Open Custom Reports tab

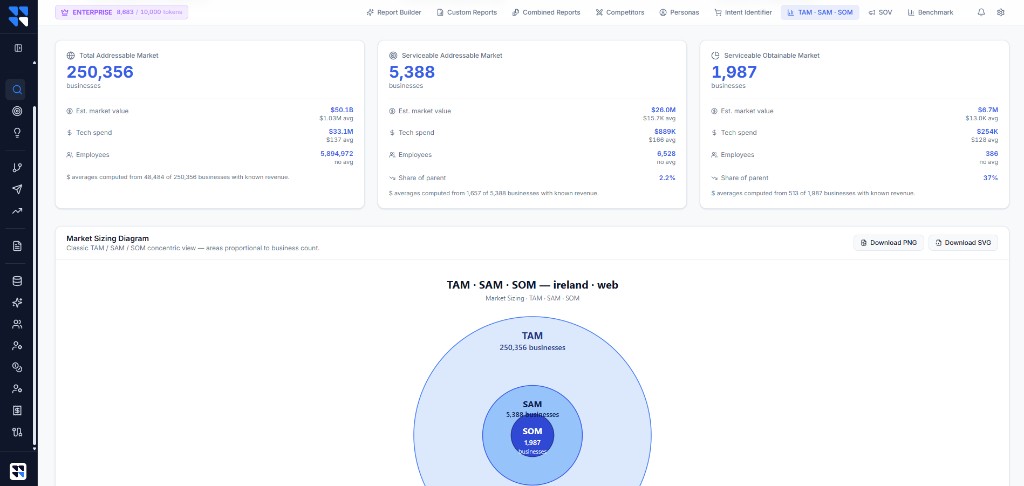tap(467, 12)
